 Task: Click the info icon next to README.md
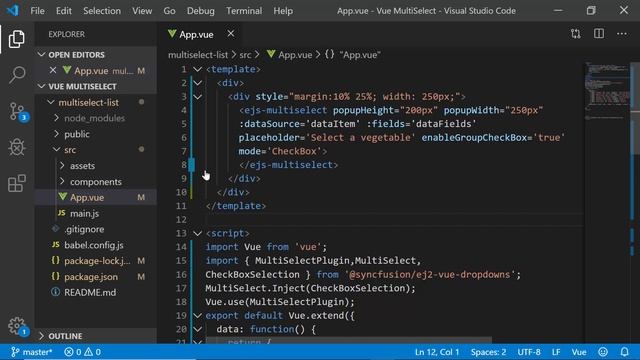(x=56, y=292)
